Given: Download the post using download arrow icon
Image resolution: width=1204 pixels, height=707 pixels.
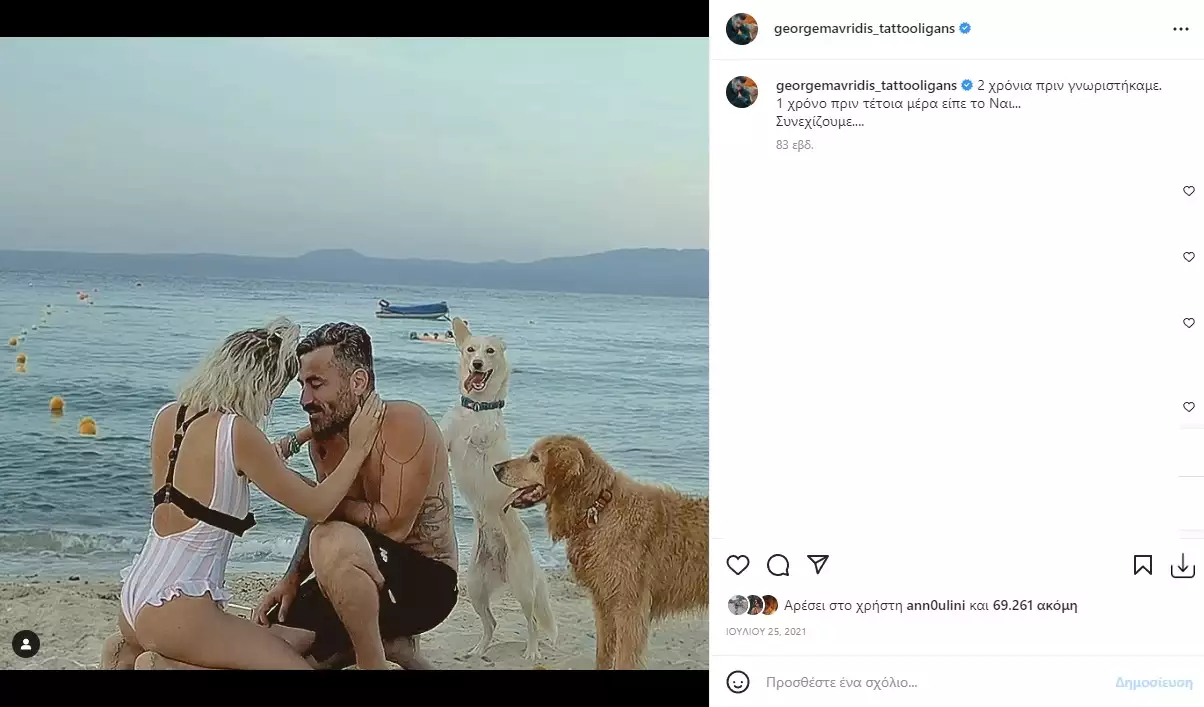Looking at the screenshot, I should pos(1183,565).
